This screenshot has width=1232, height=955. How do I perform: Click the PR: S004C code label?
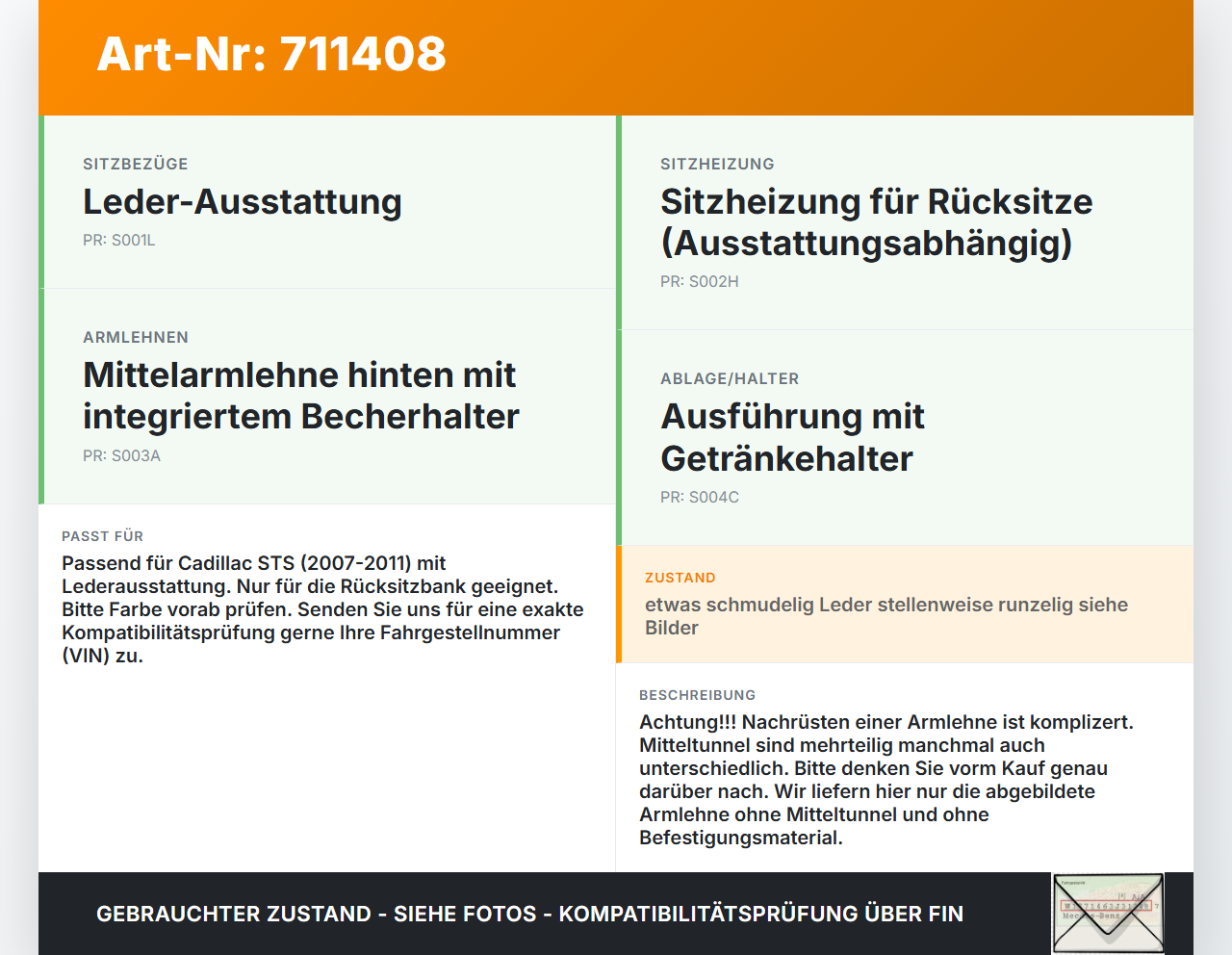[700, 498]
